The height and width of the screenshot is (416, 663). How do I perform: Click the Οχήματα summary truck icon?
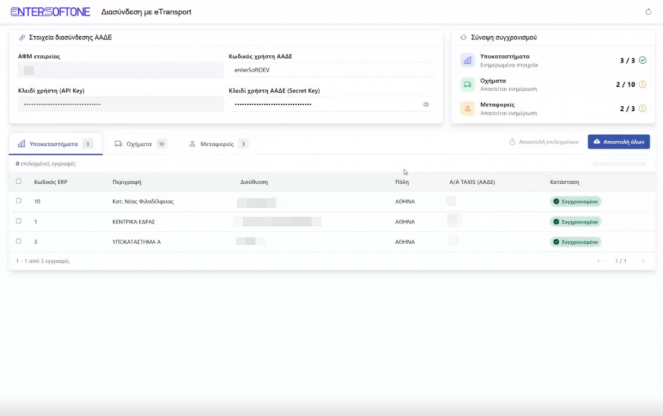(468, 85)
